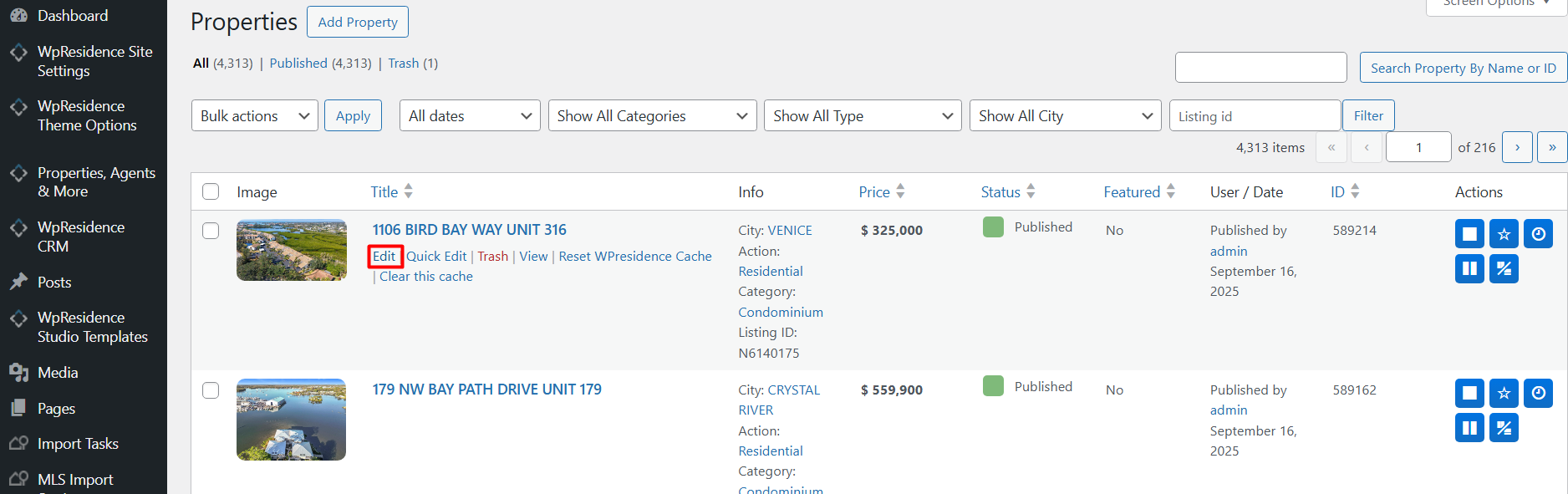Click Edit link under 1106 Bird Bay Way
1568x494 pixels.
click(384, 257)
